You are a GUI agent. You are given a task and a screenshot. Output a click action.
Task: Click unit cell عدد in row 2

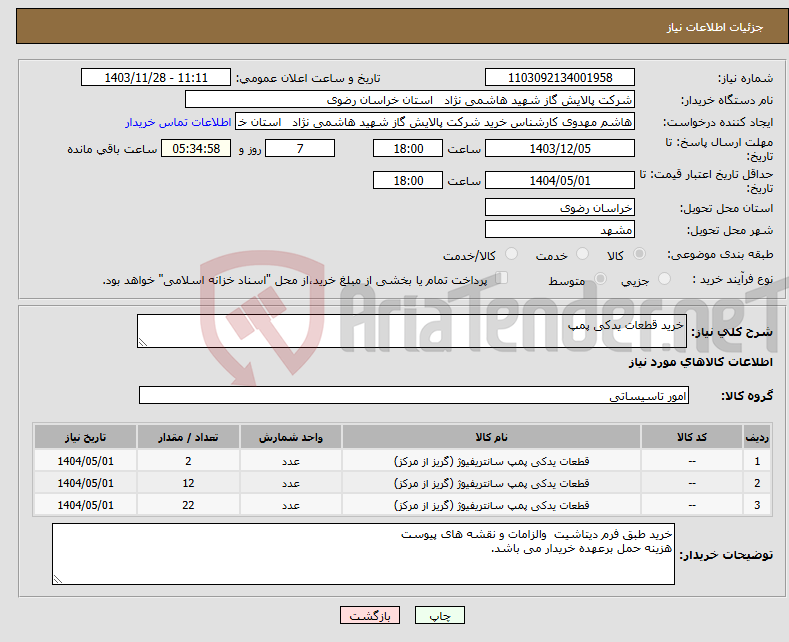291,483
